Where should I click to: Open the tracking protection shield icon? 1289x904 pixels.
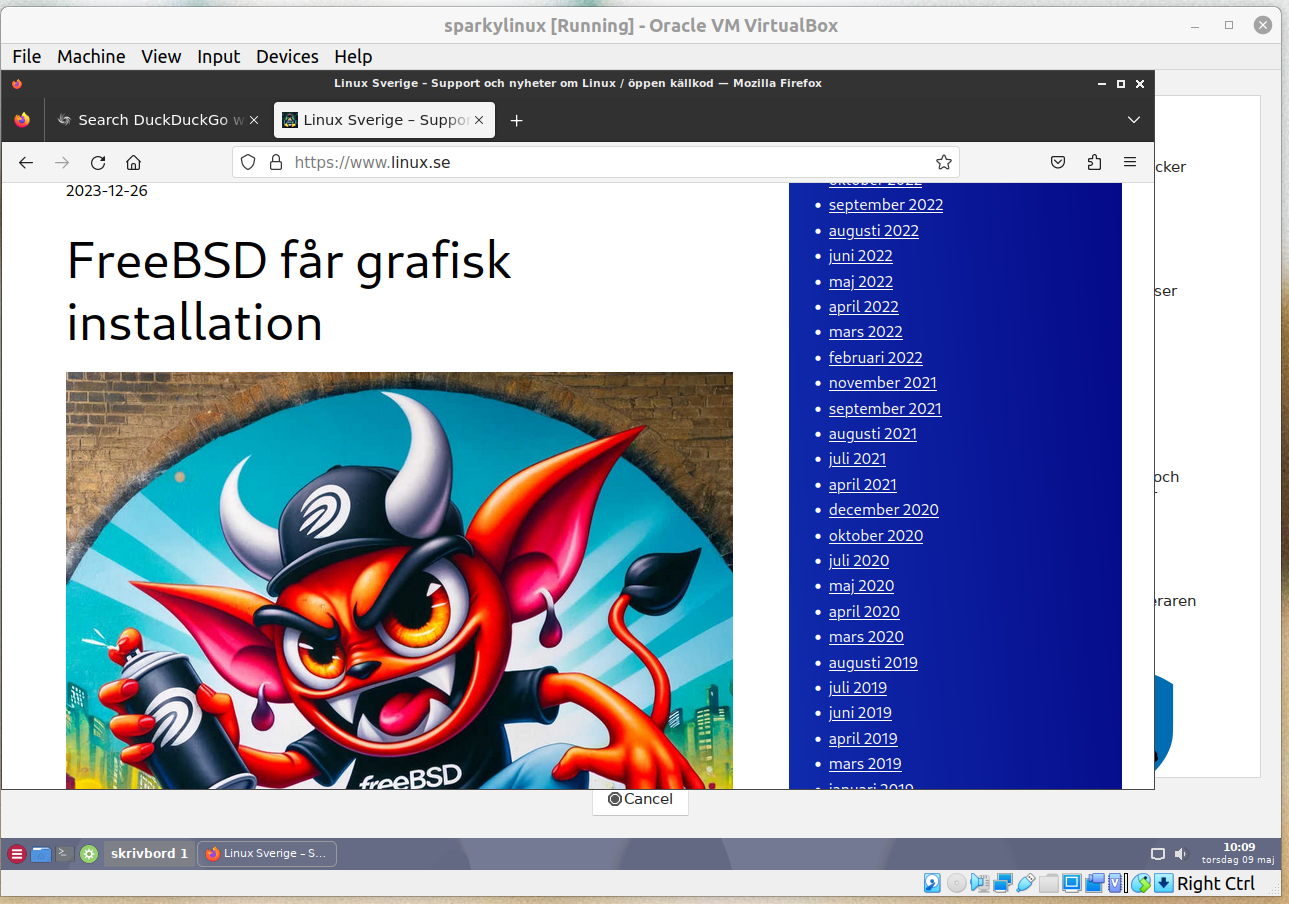tap(248, 162)
